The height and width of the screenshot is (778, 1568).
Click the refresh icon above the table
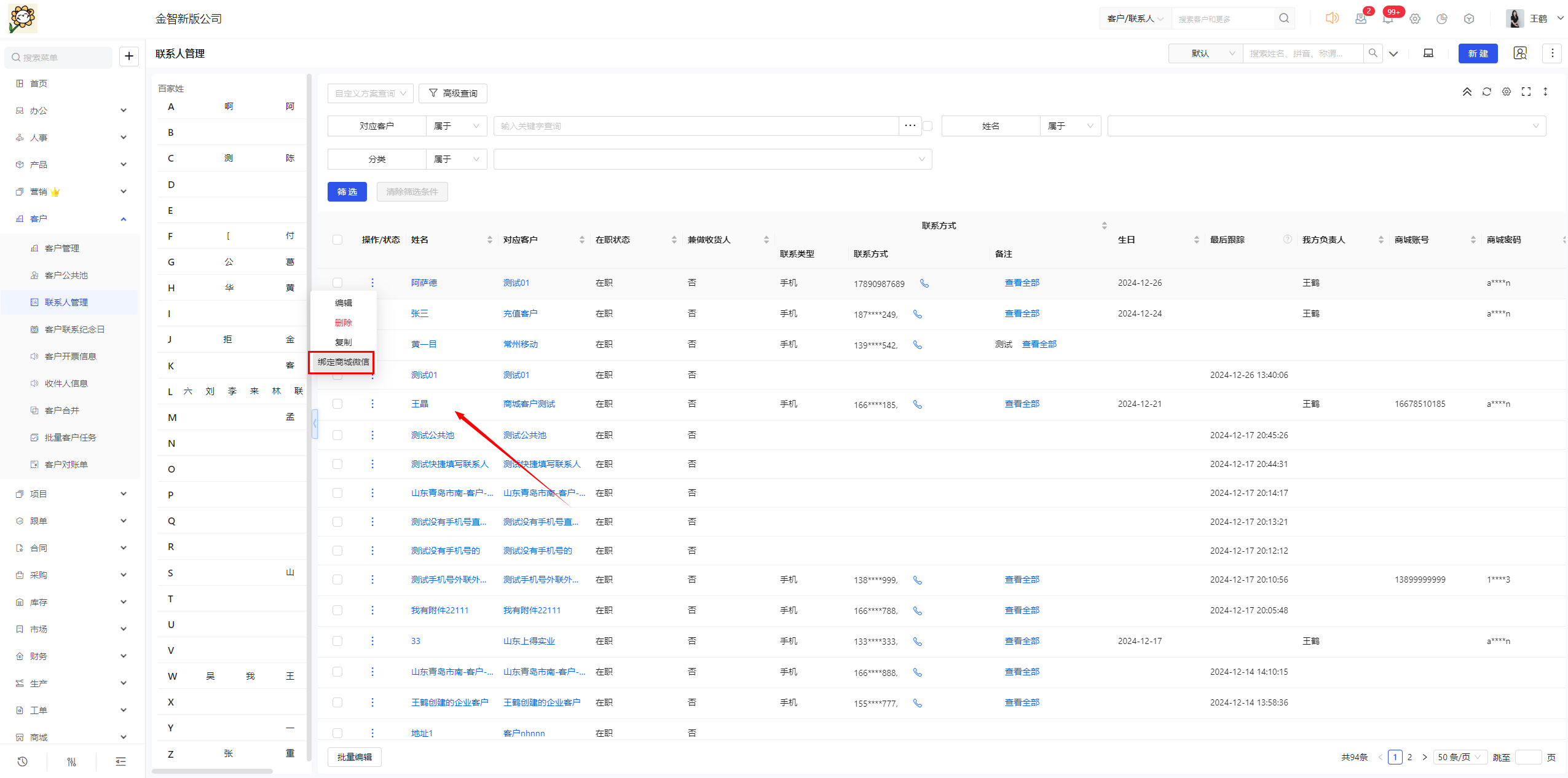pos(1486,92)
